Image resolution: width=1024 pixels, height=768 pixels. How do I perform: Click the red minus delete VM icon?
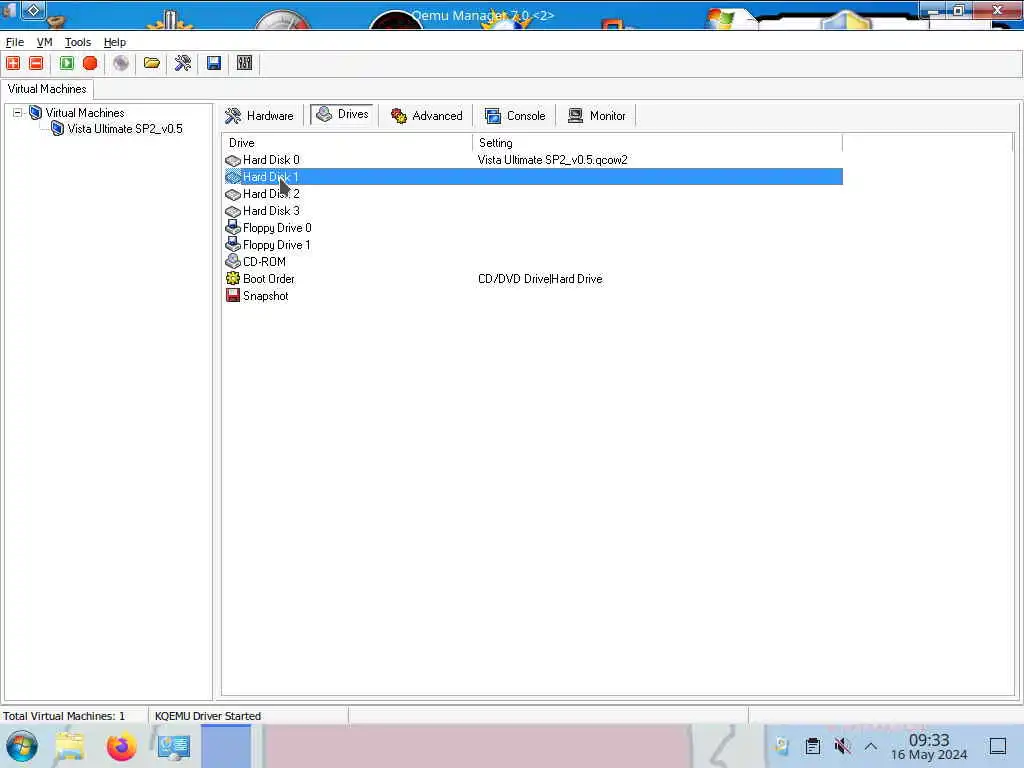click(37, 63)
